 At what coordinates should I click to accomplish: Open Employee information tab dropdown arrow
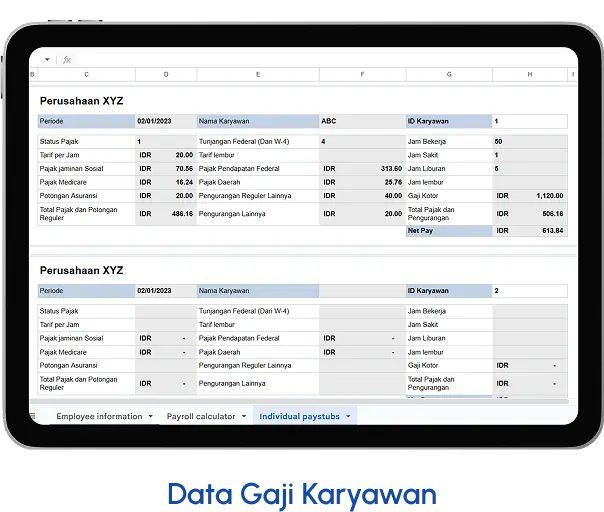pyautogui.click(x=151, y=416)
